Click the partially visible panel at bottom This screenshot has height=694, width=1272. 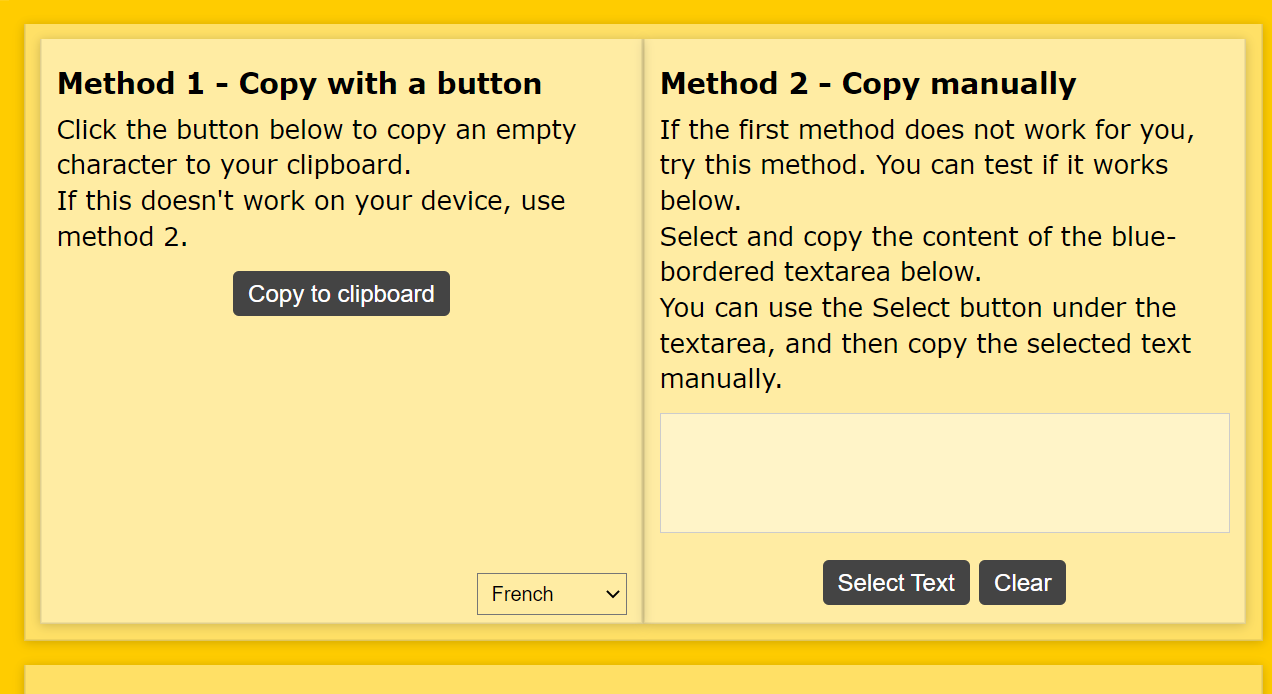coord(642,680)
